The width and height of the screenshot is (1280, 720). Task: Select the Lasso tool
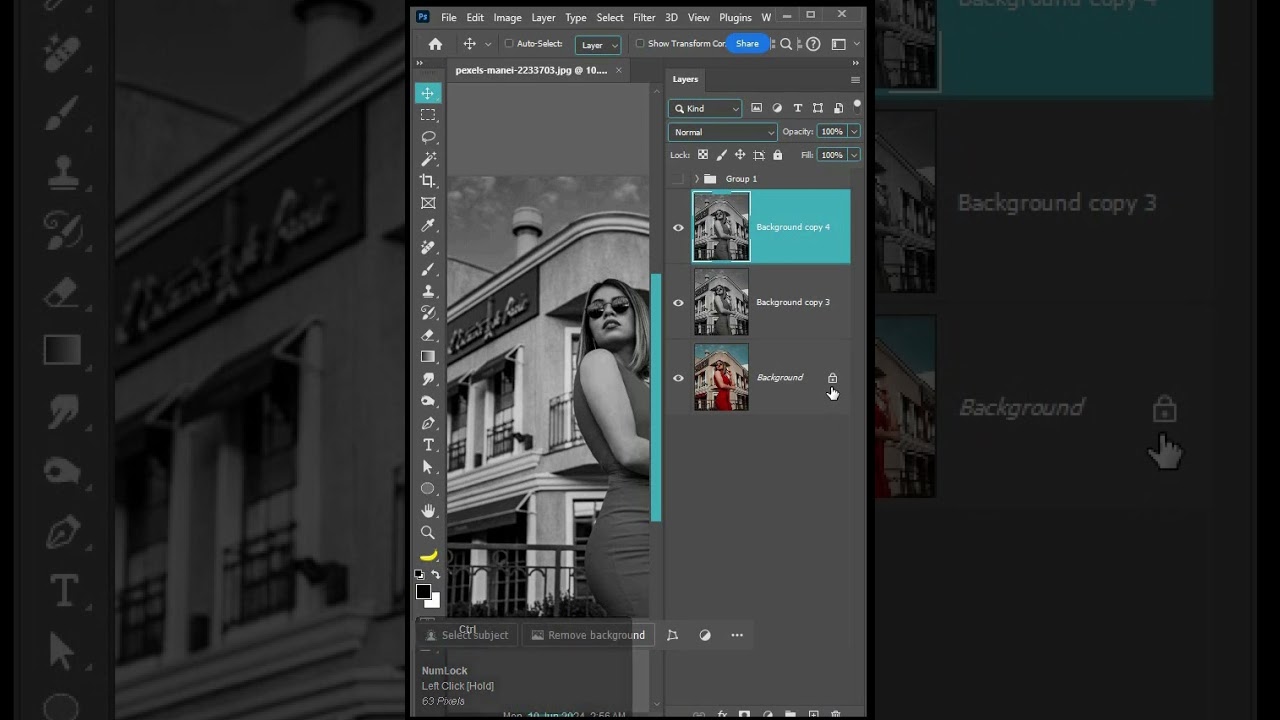tap(428, 136)
